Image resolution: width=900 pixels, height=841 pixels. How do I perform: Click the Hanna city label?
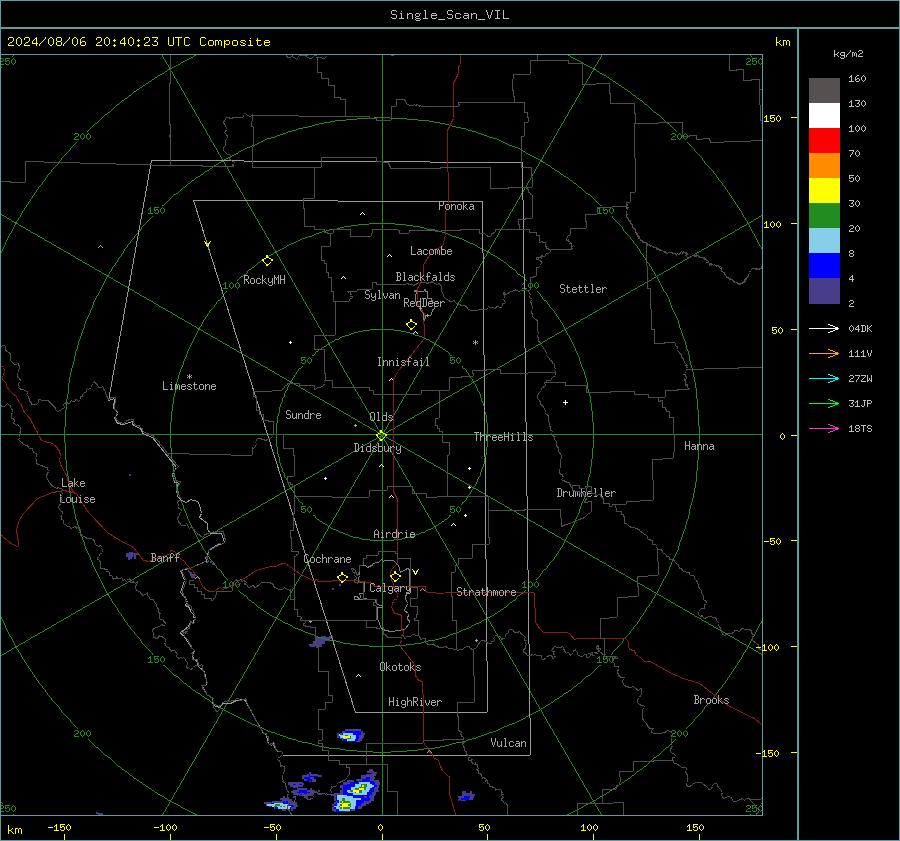click(x=699, y=446)
